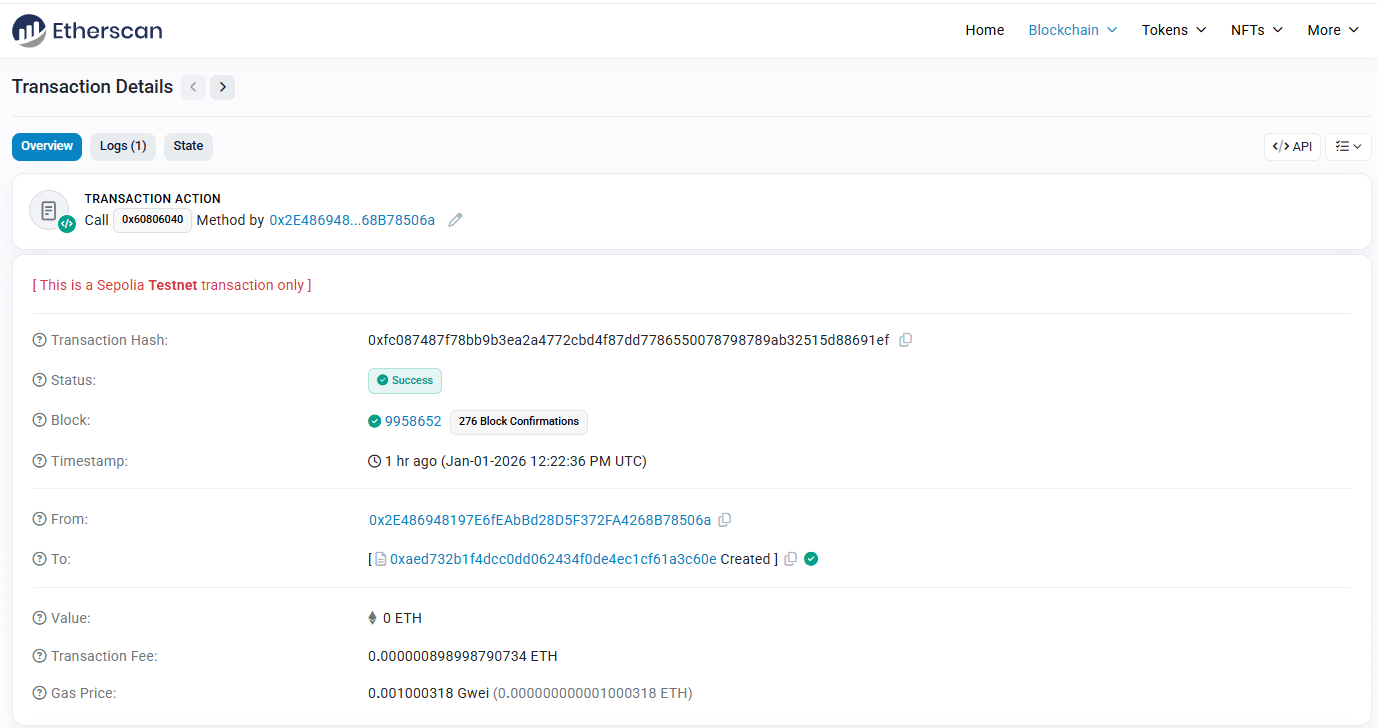1377x728 pixels.
Task: Go to the Home page
Action: (985, 30)
